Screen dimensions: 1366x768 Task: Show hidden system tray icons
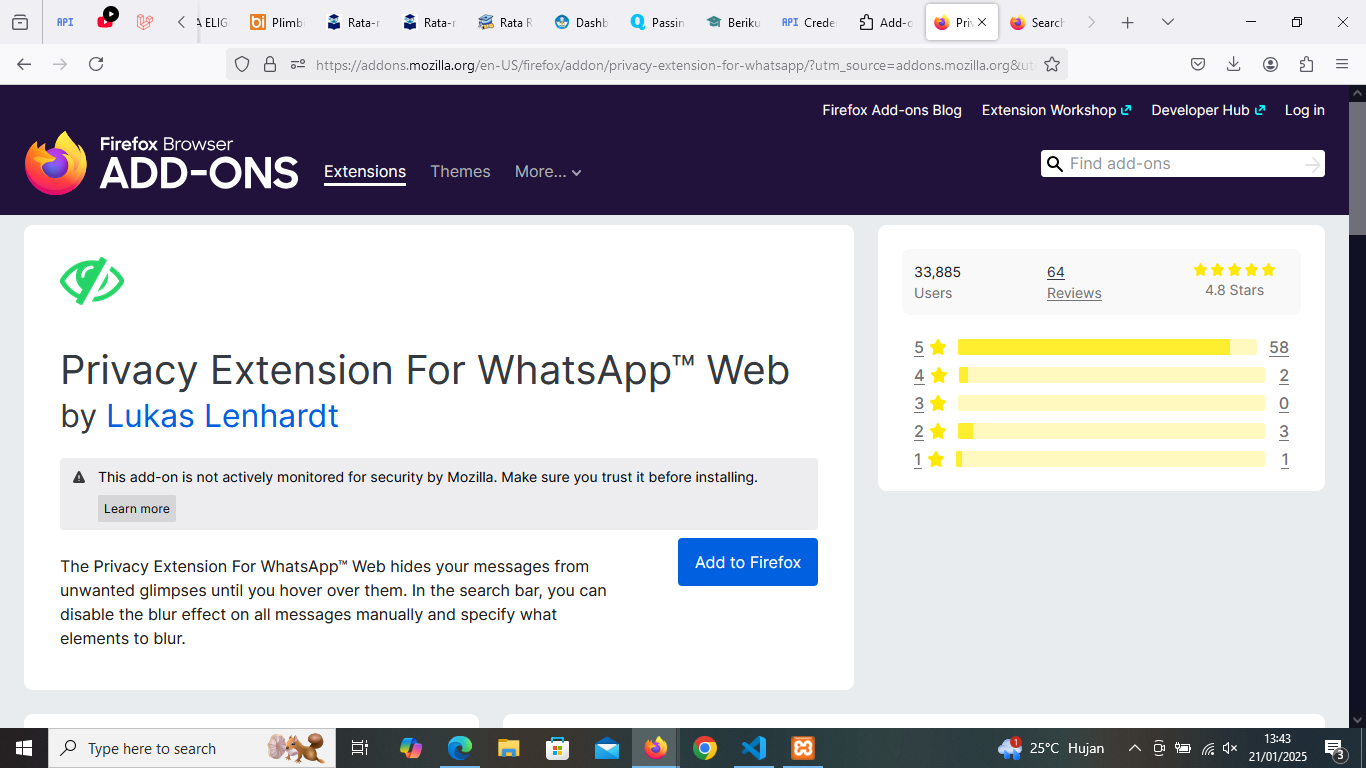pos(1134,748)
